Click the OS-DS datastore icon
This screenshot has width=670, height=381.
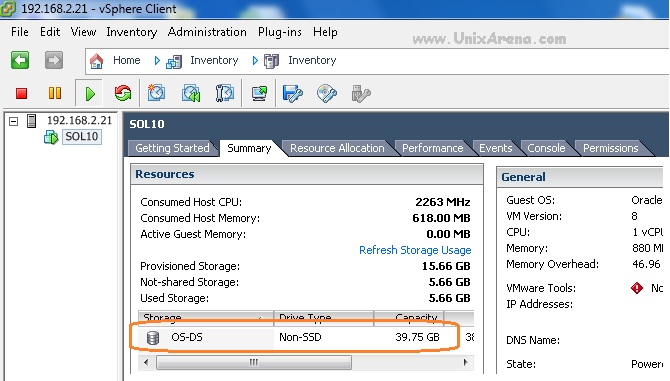[153, 338]
